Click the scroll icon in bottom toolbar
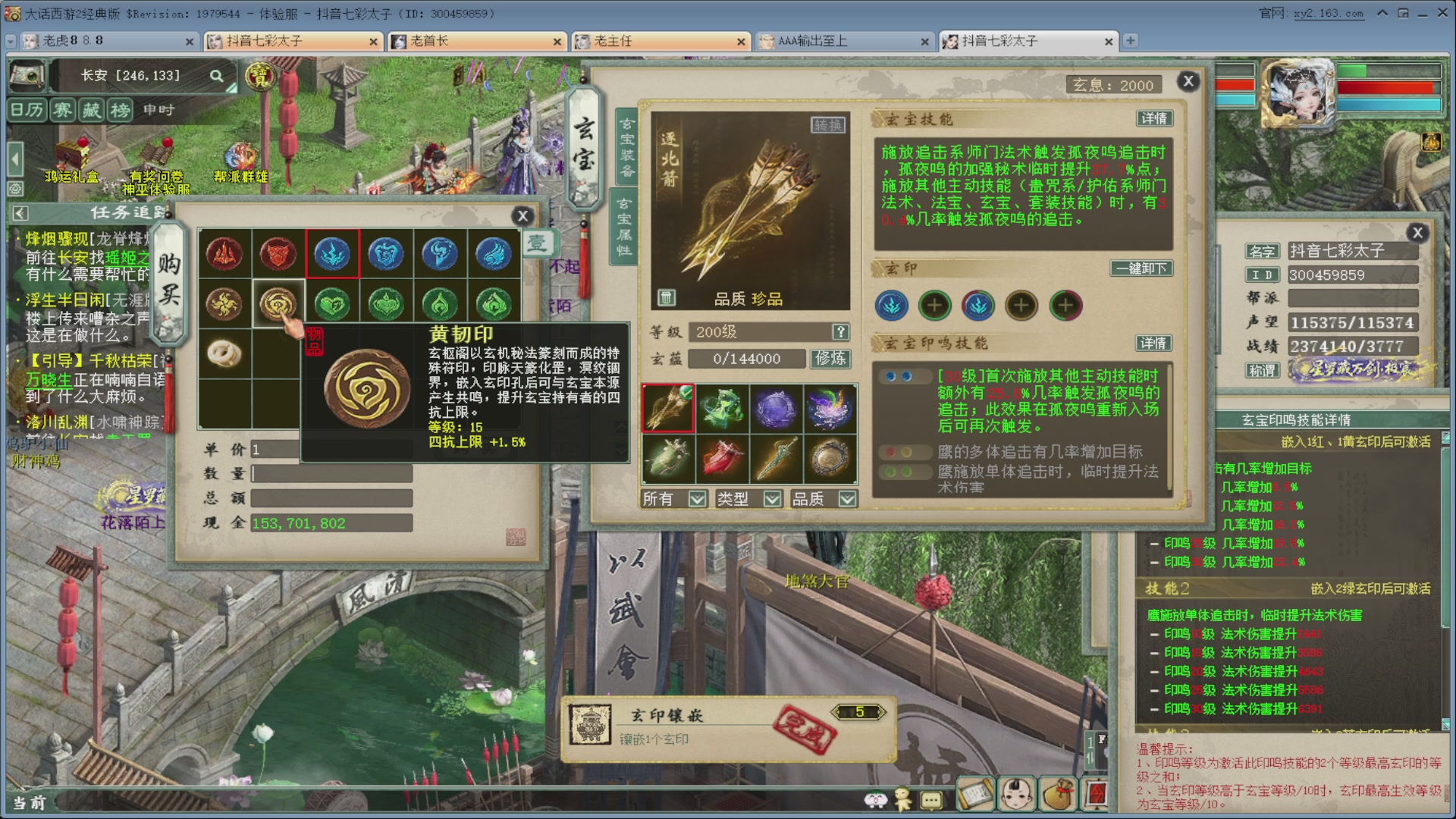 tap(975, 794)
